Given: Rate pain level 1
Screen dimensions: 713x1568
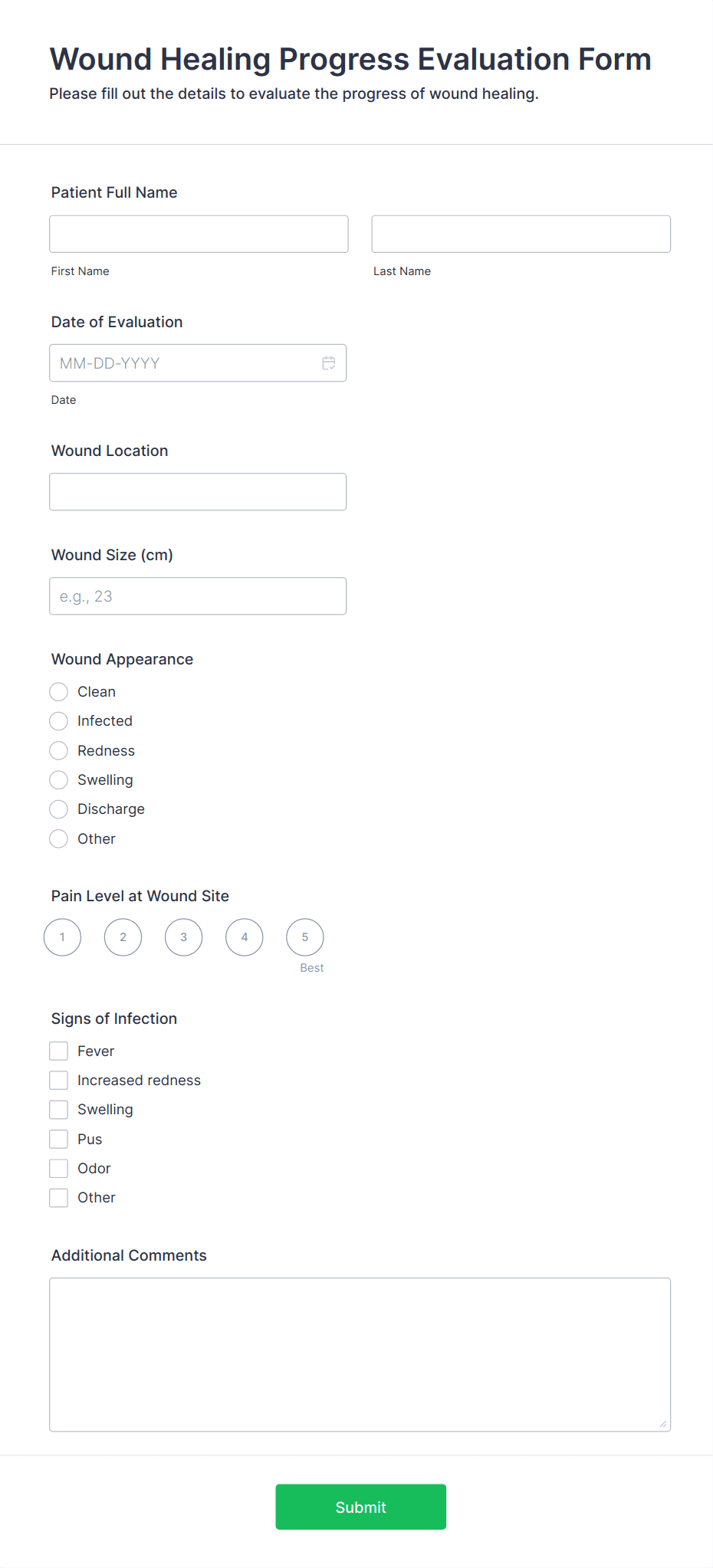Looking at the screenshot, I should (63, 937).
